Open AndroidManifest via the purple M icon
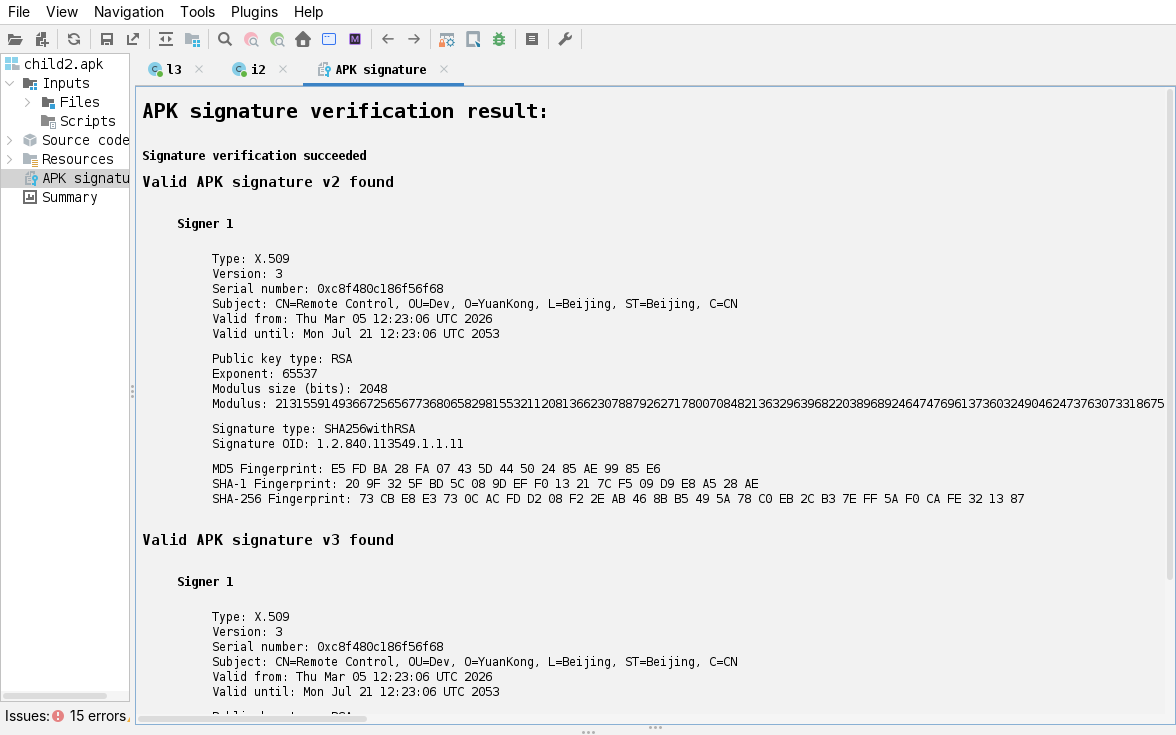The width and height of the screenshot is (1176, 735). [355, 40]
